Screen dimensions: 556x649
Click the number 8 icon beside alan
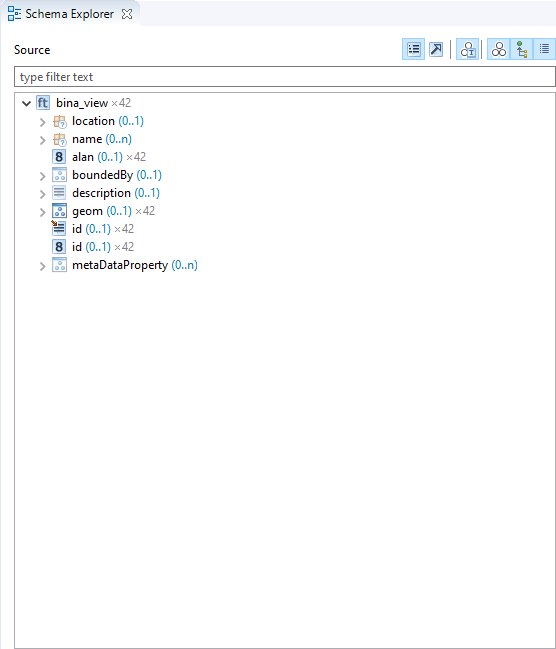click(x=59, y=157)
